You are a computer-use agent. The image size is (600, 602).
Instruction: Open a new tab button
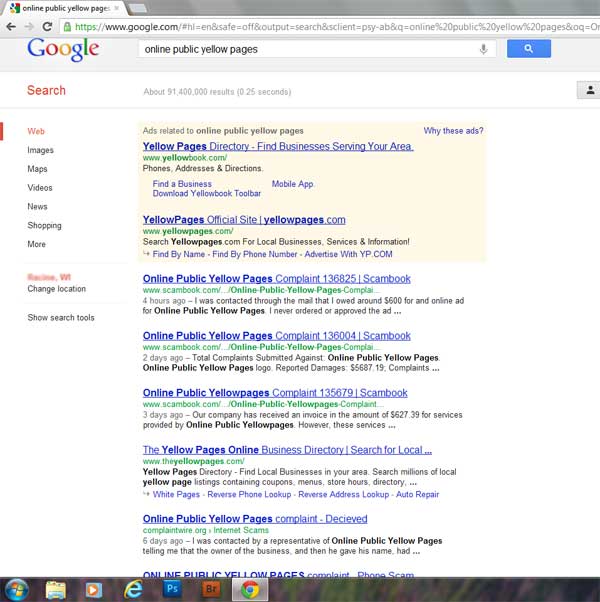[137, 8]
